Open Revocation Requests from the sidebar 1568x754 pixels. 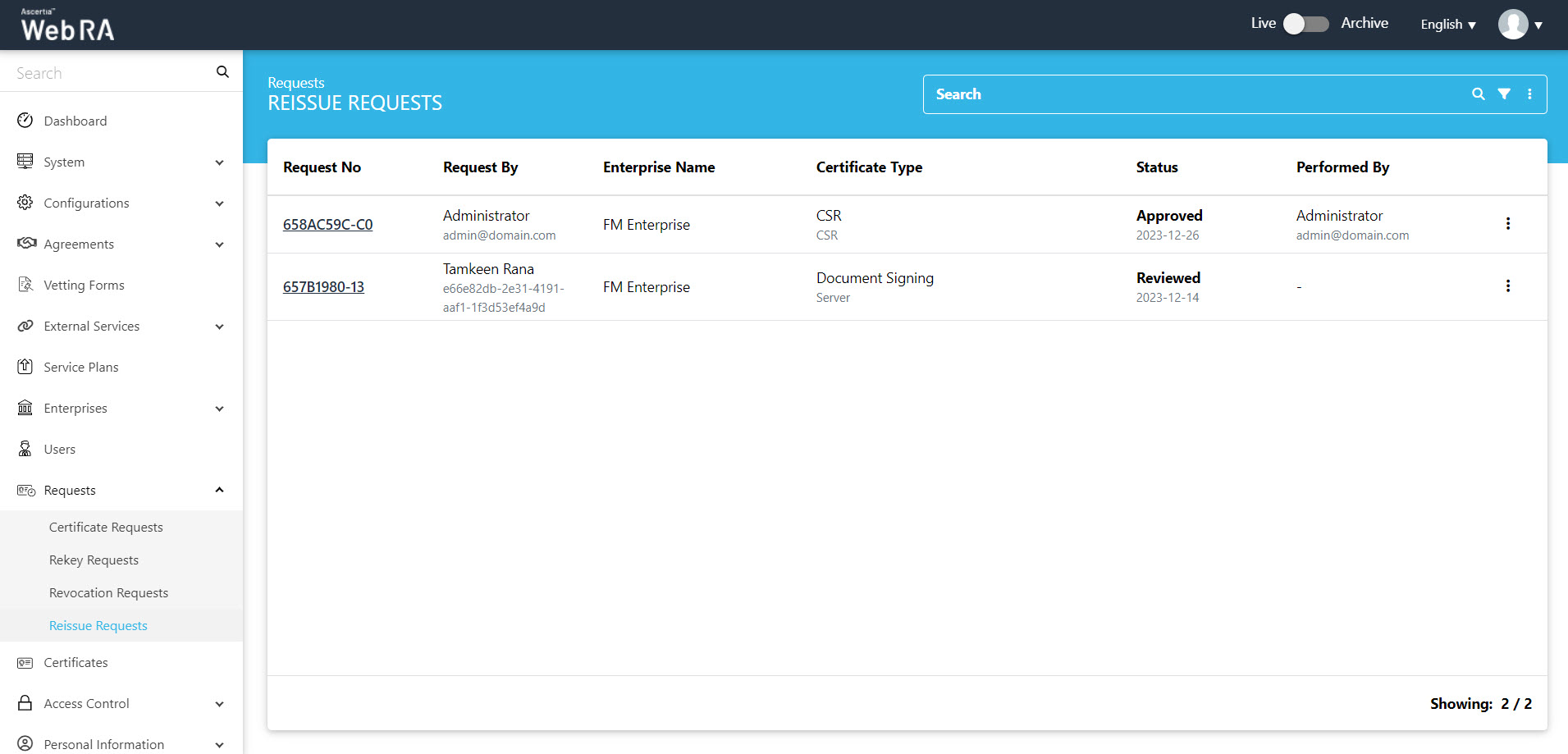pos(108,593)
